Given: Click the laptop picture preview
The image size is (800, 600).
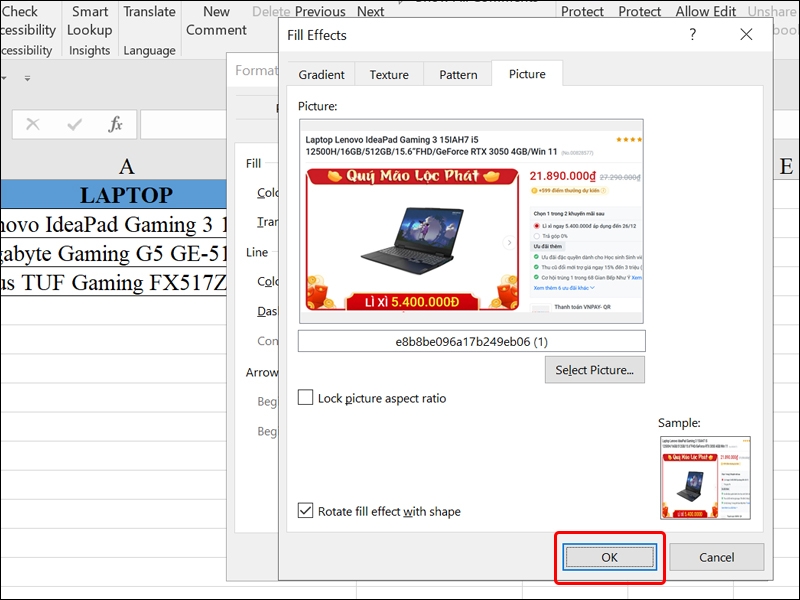Looking at the screenshot, I should pos(471,221).
